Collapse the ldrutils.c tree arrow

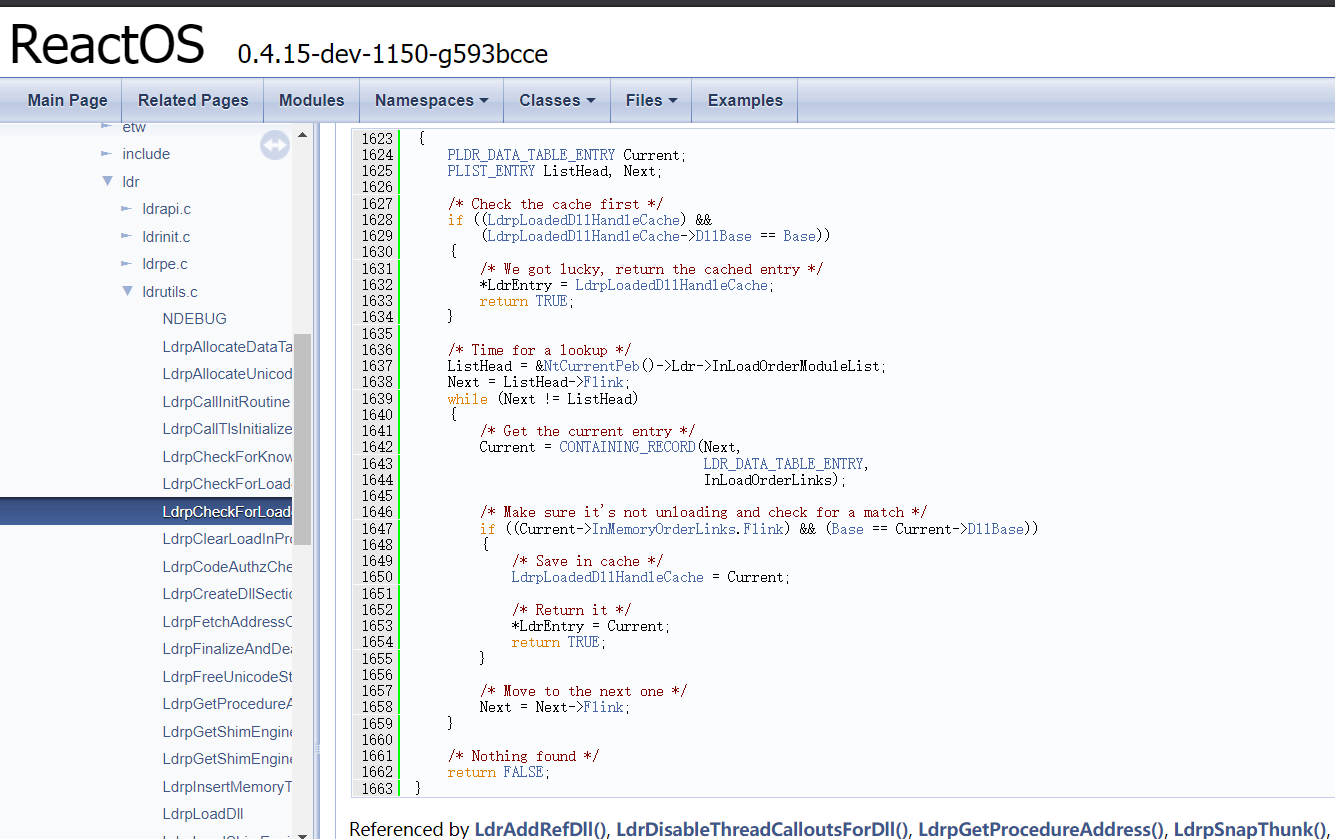click(x=127, y=292)
